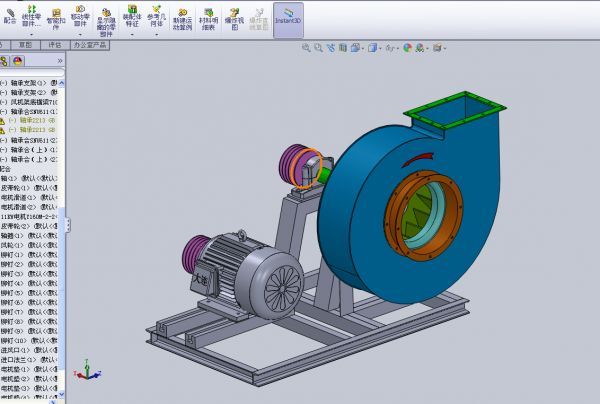Image resolution: width=600 pixels, height=404 pixels.
Task: Click the Apply Scene icon
Action: [420, 48]
